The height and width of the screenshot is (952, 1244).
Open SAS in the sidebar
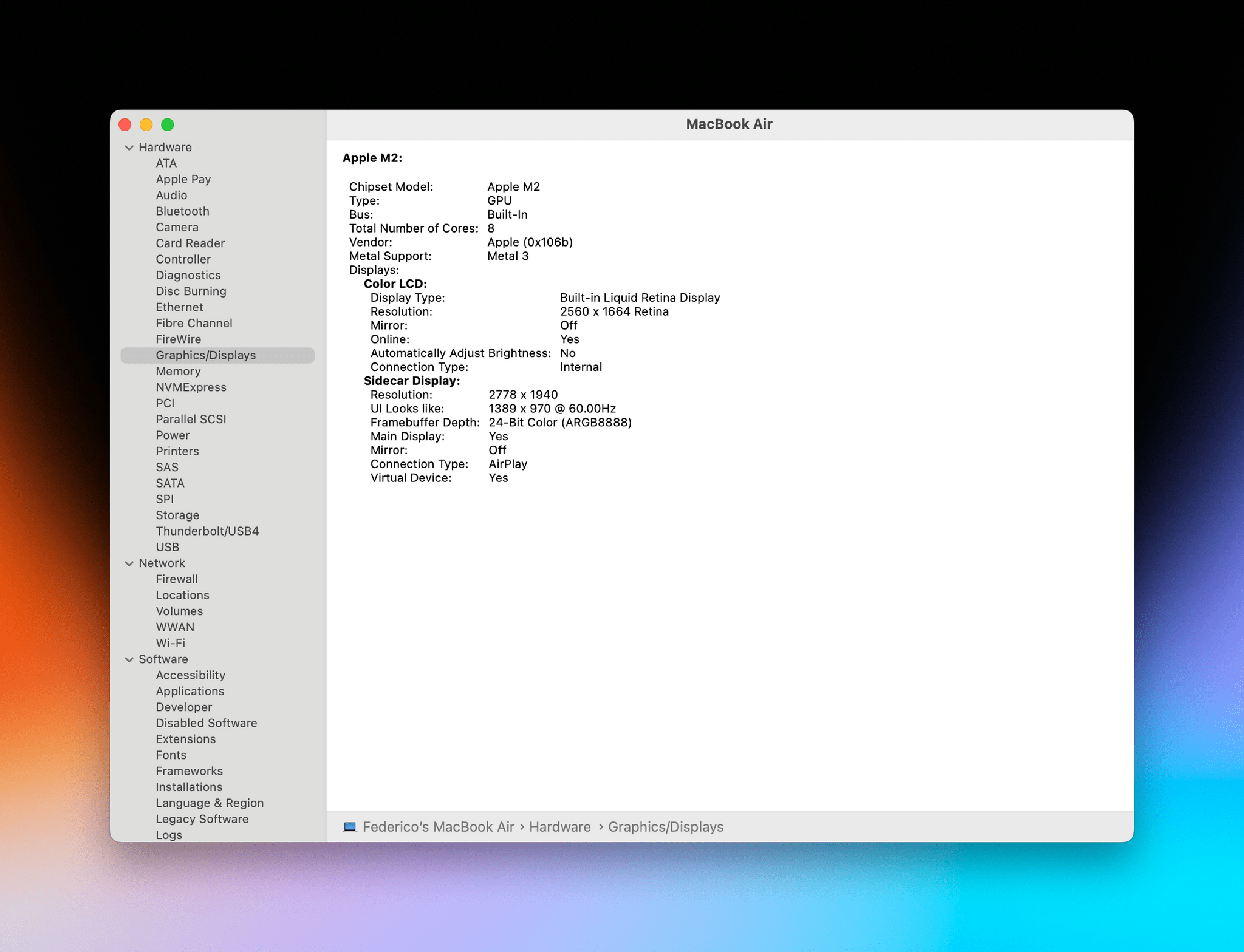click(167, 467)
